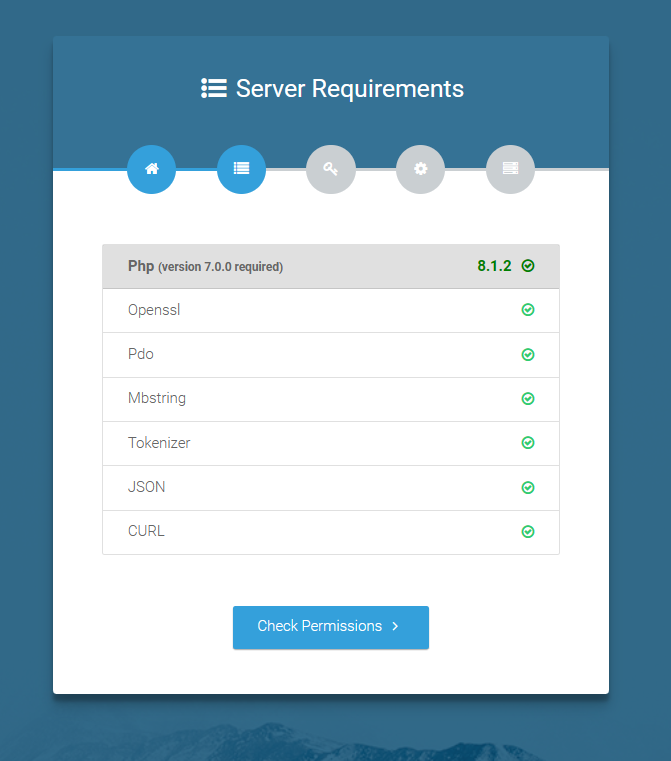This screenshot has width=671, height=761.
Task: Select the Php version 7.0.0 required label
Action: coord(205,266)
